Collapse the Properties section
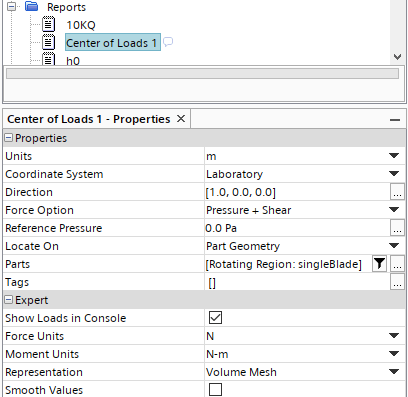The image size is (408, 397). [x=9, y=138]
